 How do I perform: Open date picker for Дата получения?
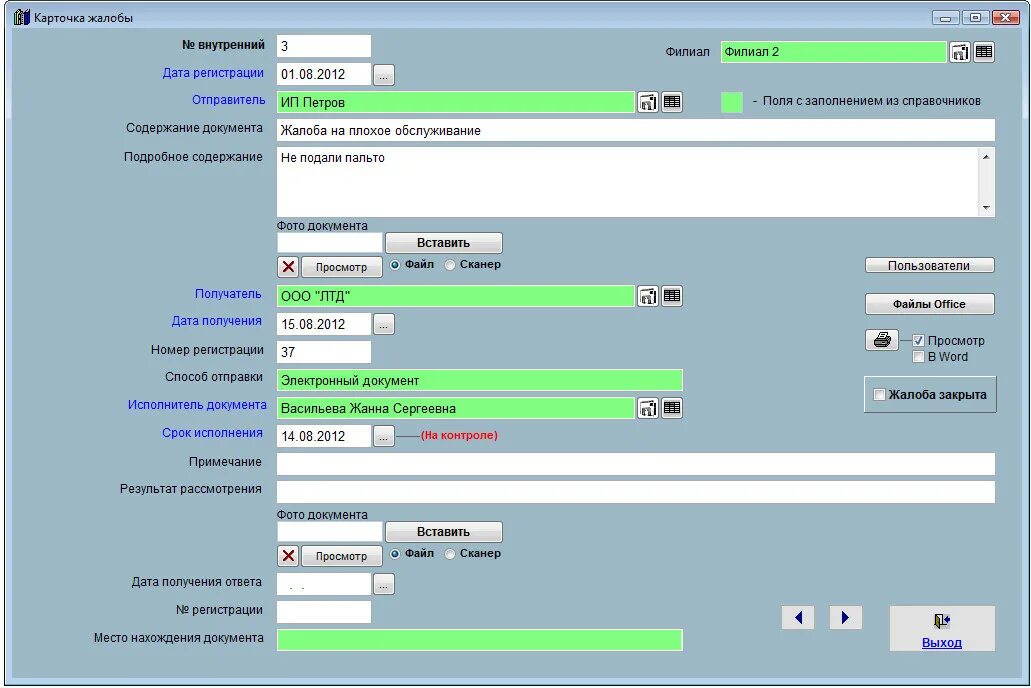[384, 324]
